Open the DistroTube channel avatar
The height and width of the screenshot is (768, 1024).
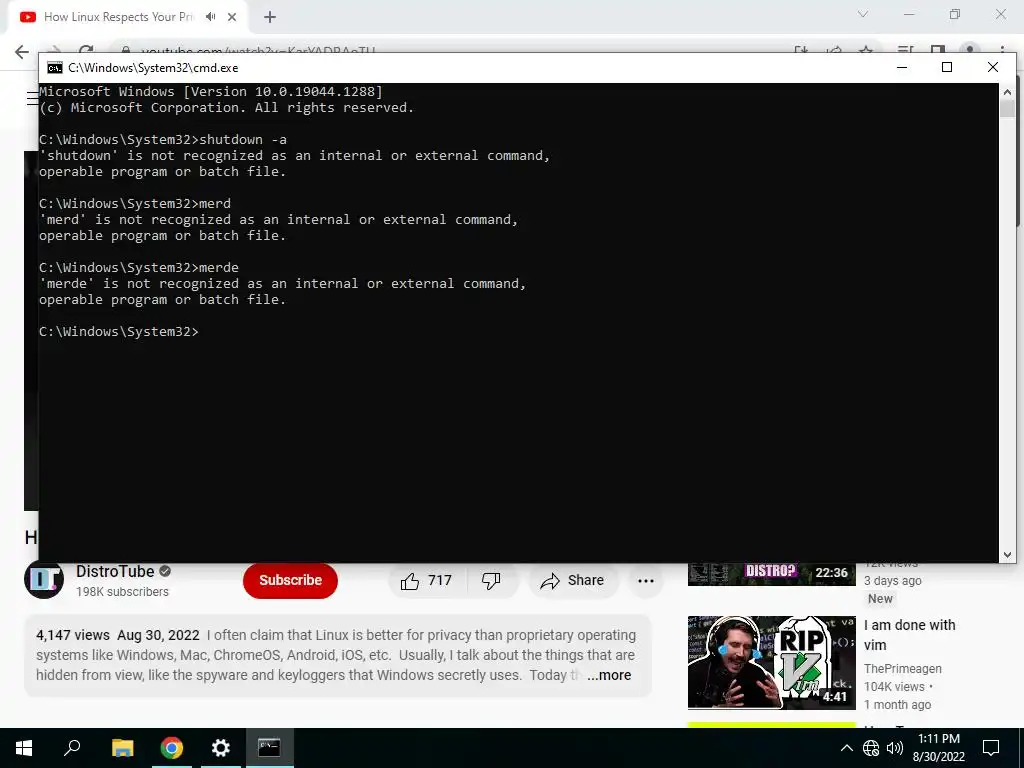pos(44,579)
